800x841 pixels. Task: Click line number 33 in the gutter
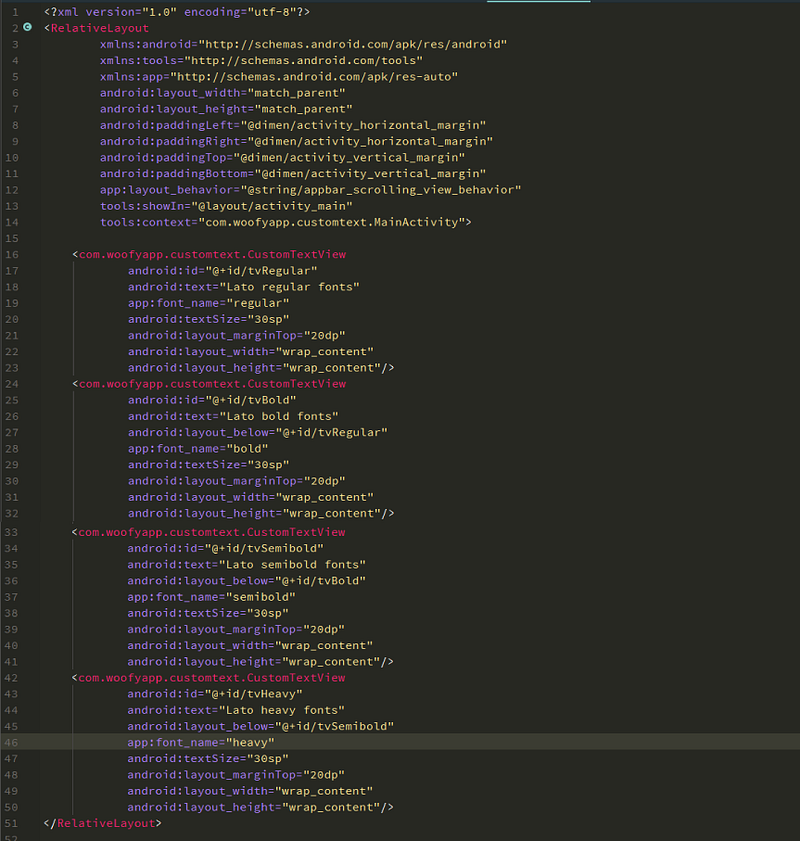pyautogui.click(x=11, y=532)
